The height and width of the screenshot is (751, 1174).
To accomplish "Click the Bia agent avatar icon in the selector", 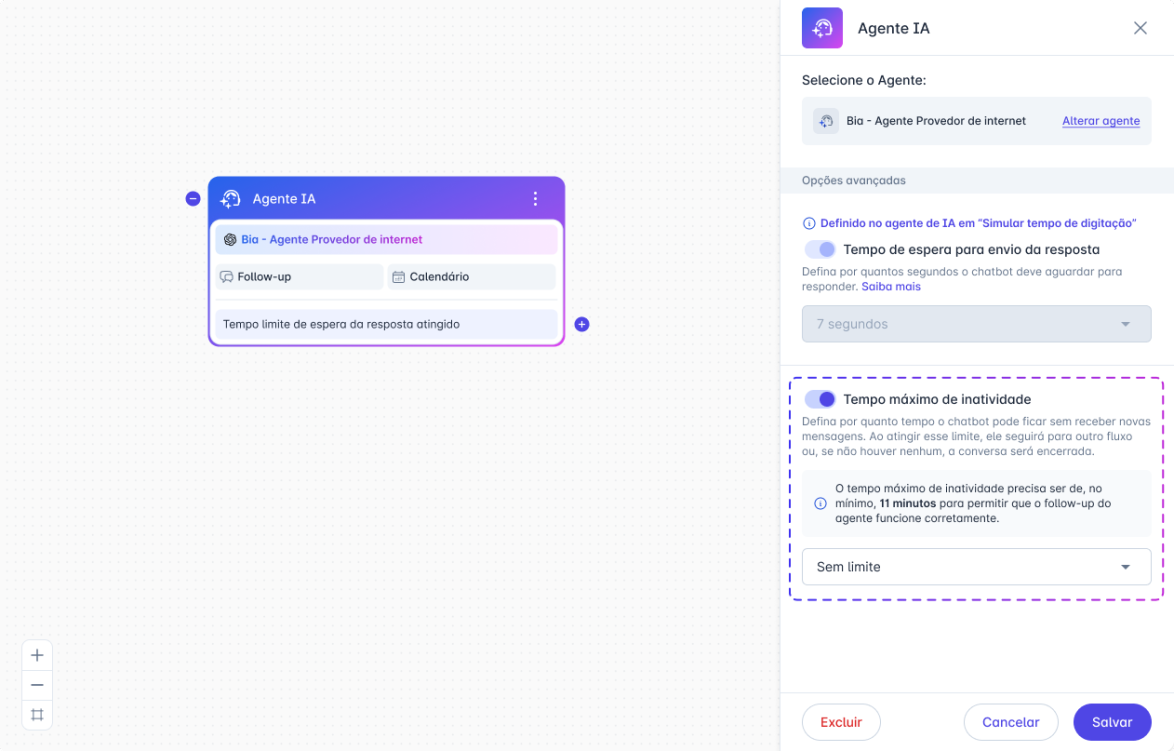I will pos(825,120).
